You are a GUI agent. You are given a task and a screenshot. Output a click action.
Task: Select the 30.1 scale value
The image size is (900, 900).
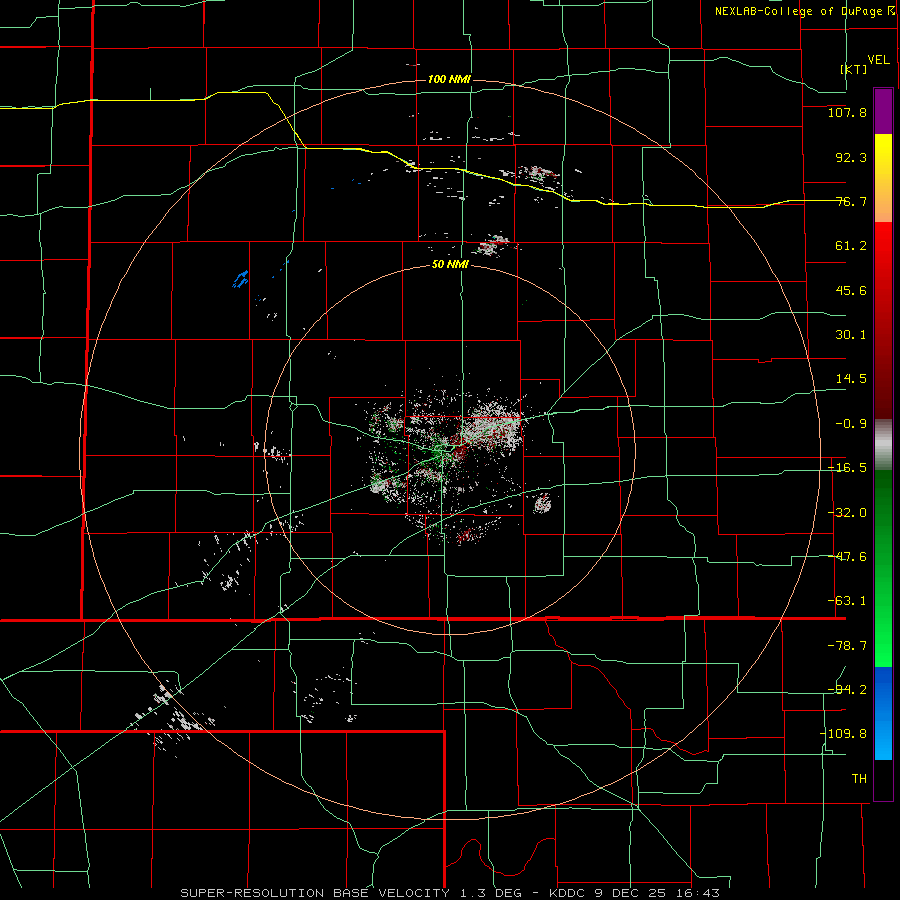click(851, 335)
